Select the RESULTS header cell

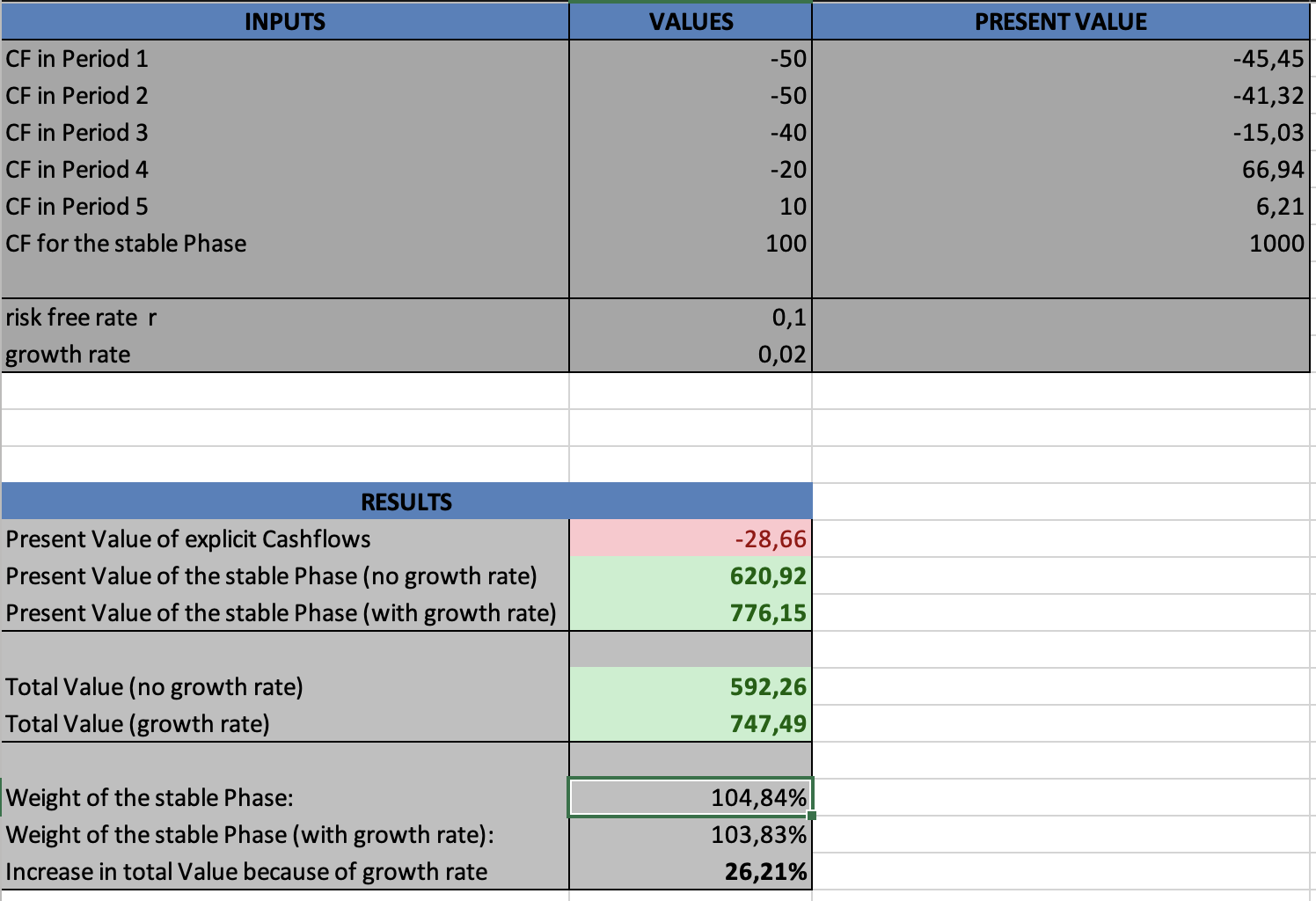(x=406, y=502)
